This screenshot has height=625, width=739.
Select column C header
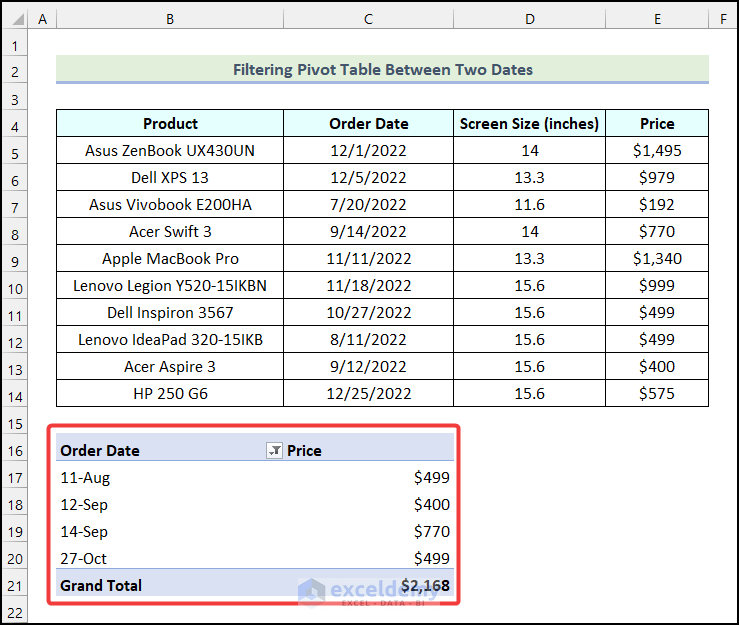point(368,19)
